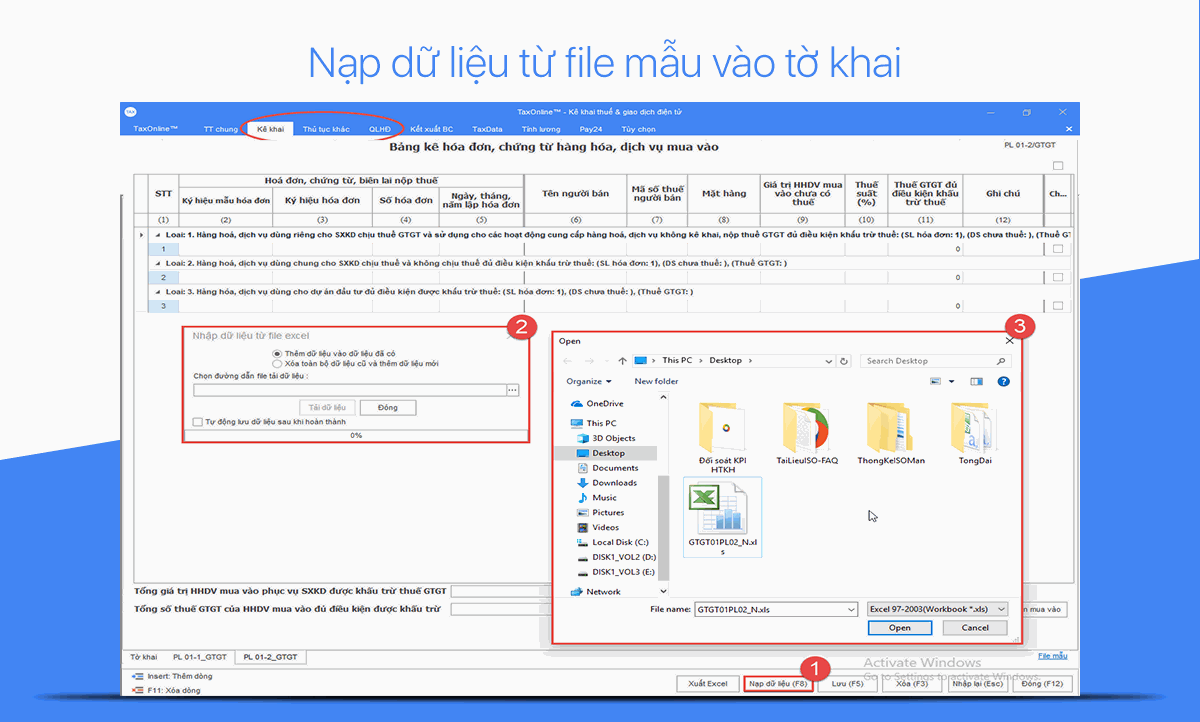Click the 0% import progress bar
Screen dimensions: 1200x722
[x=356, y=436]
